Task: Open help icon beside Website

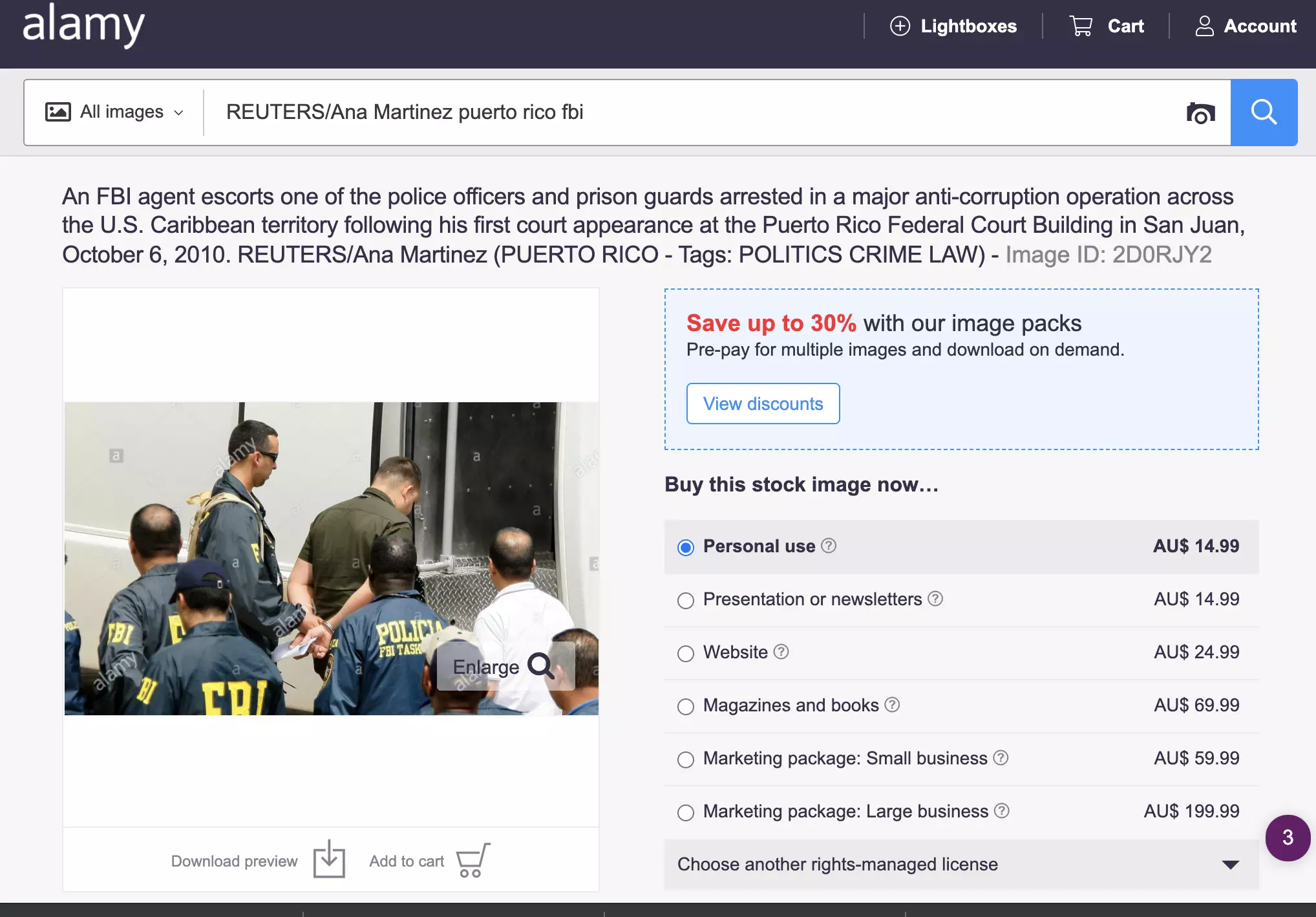Action: pyautogui.click(x=781, y=652)
